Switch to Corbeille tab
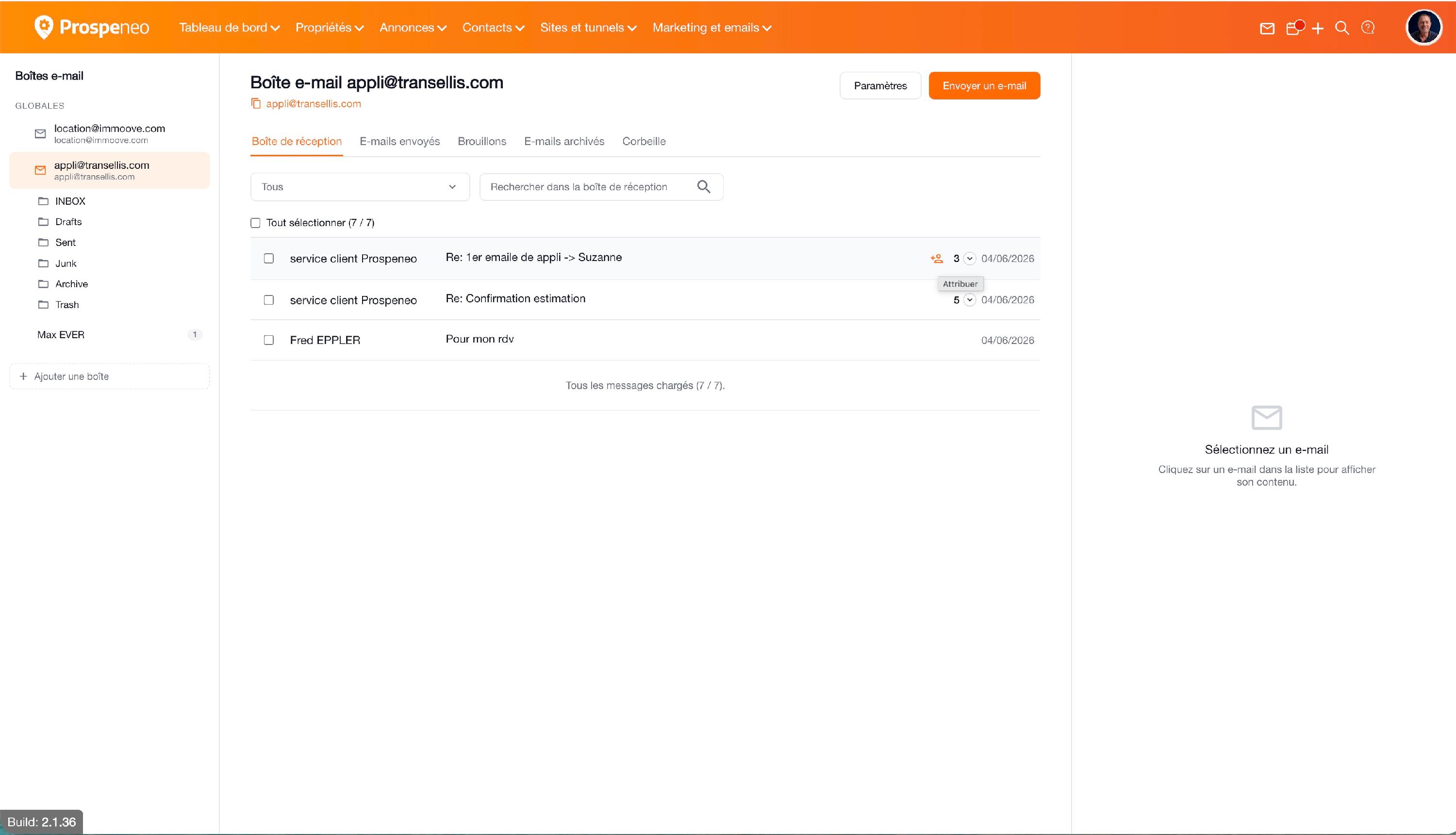Viewport: 1456px width, 835px height. pos(644,141)
